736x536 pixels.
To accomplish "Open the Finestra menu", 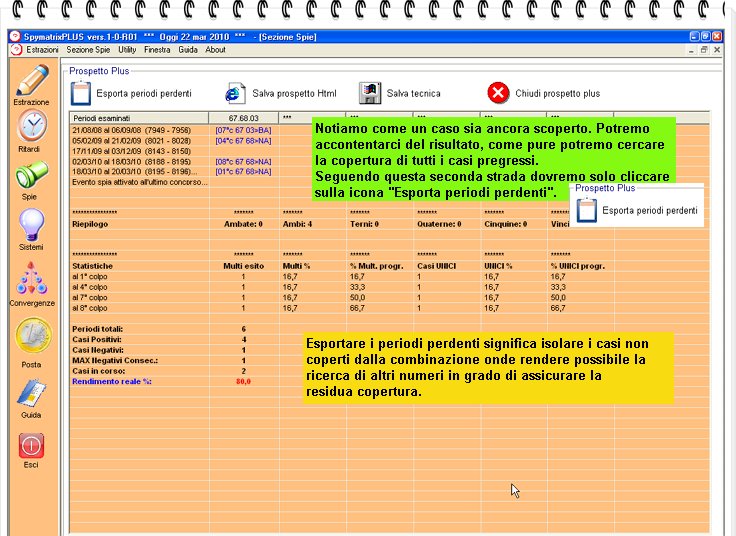I will pyautogui.click(x=157, y=50).
